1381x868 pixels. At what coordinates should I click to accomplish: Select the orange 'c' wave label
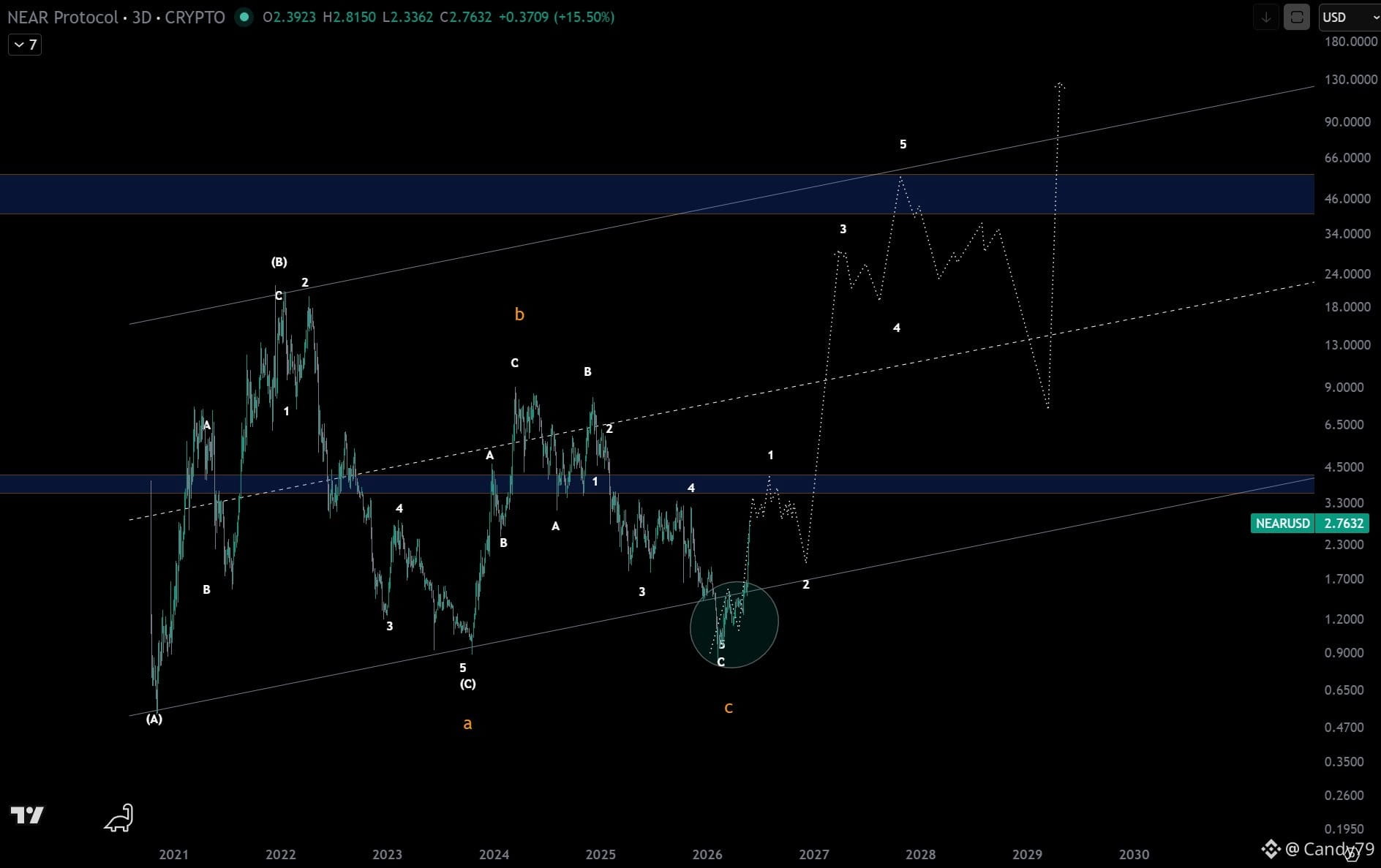(729, 708)
